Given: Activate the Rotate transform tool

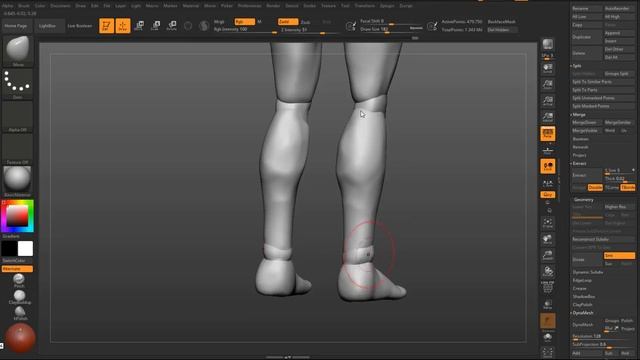Looking at the screenshot, I should [x=172, y=26].
